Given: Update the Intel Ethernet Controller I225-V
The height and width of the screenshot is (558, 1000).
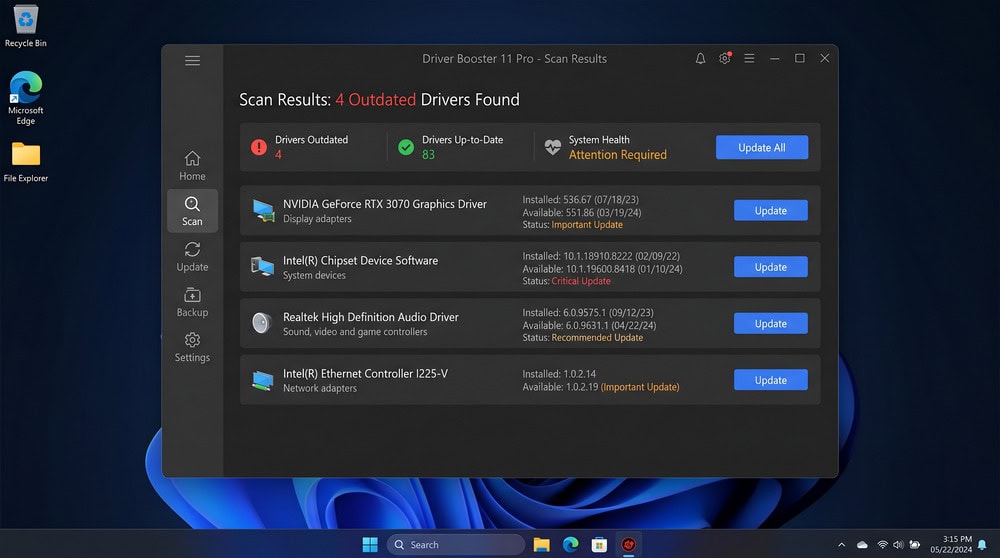Looking at the screenshot, I should tap(770, 380).
